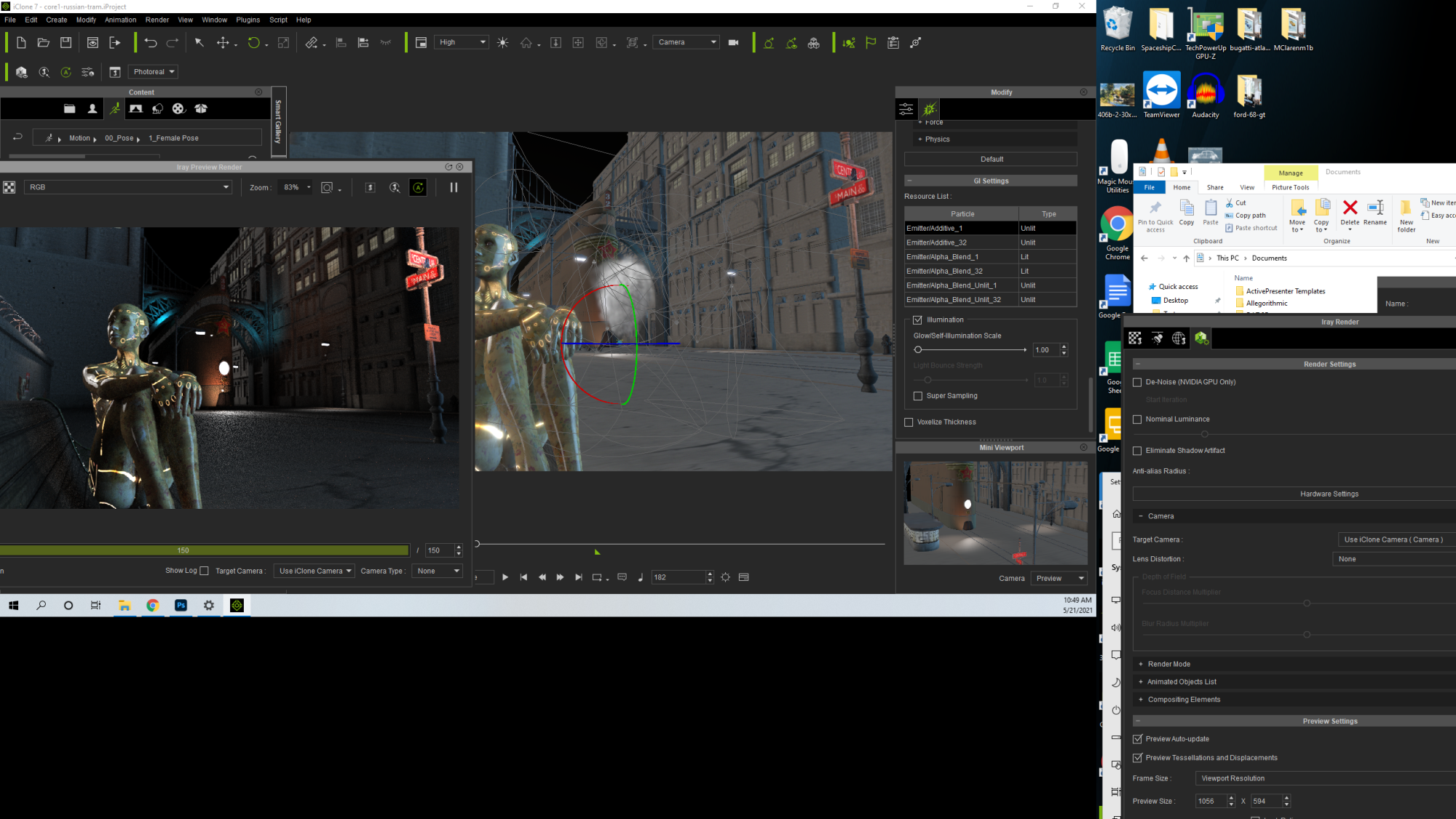The height and width of the screenshot is (819, 1456).
Task: Toggle the Illumination checkbox in GI Settings
Action: (917, 320)
